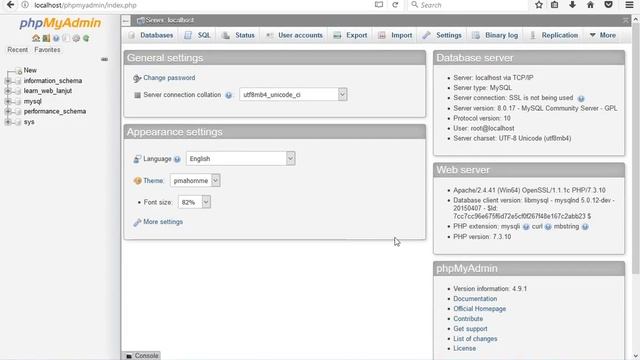
Task: Open the Import tab
Action: pos(395,35)
